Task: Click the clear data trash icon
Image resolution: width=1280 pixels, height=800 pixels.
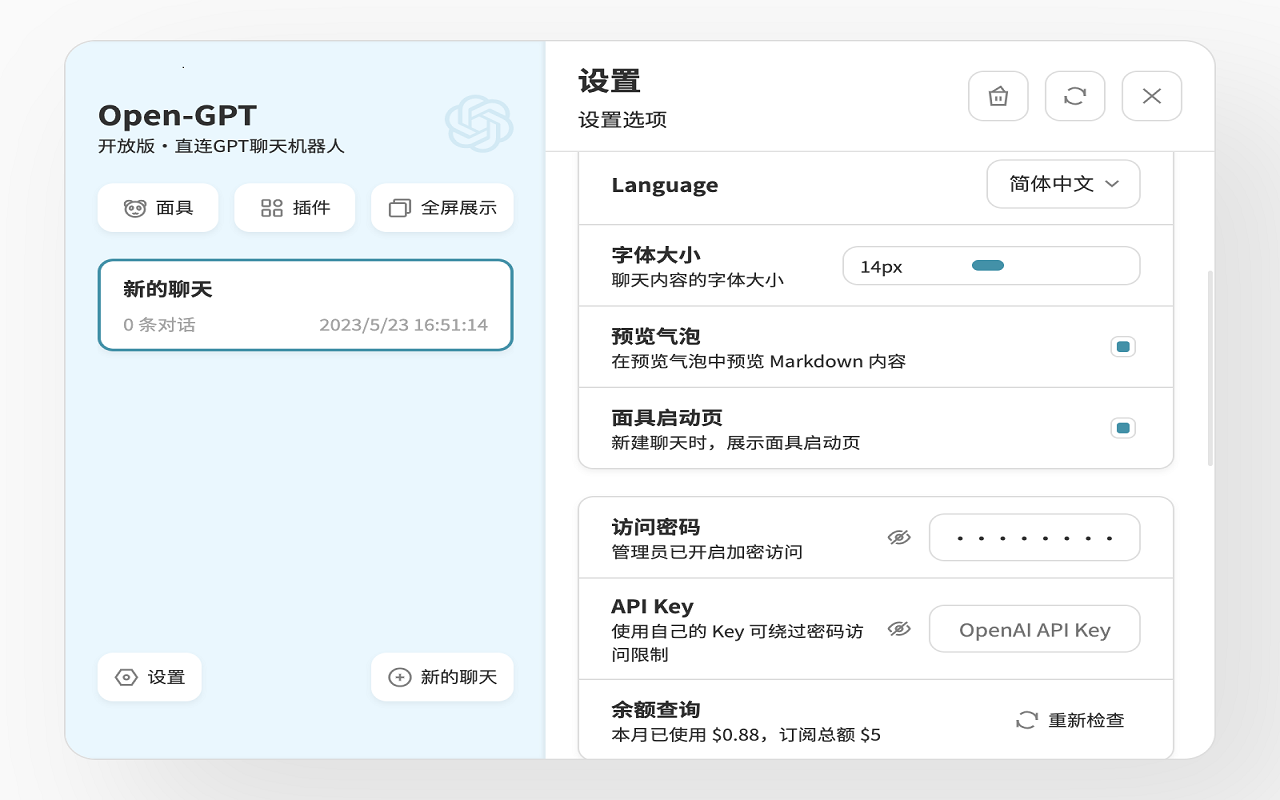Action: point(998,96)
